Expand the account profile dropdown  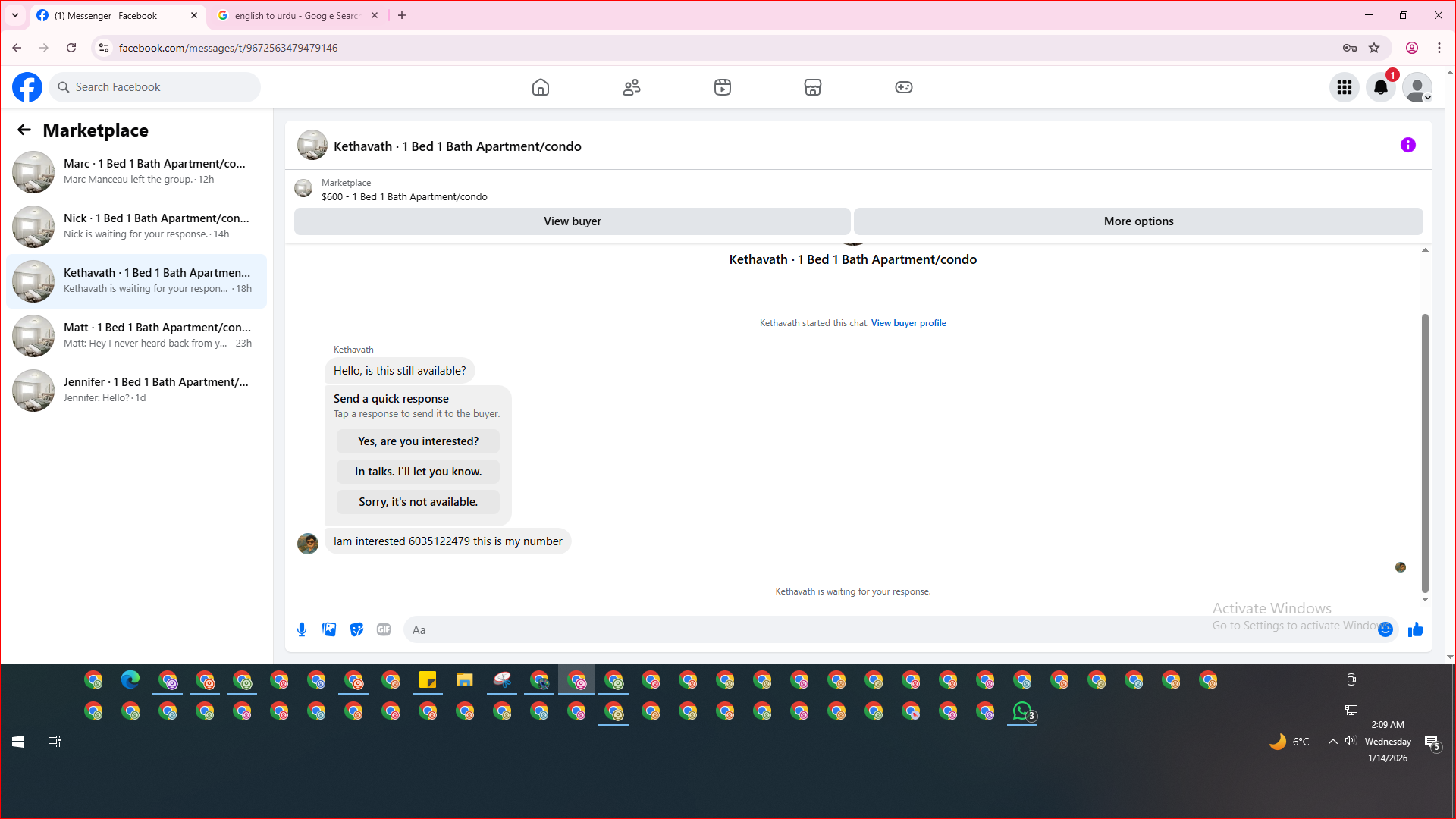[1417, 87]
